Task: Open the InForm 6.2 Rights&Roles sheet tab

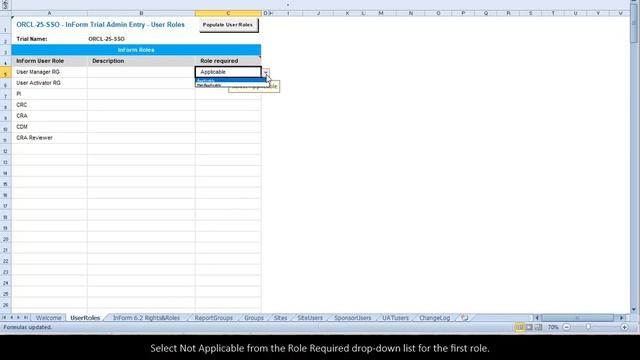Action: tap(146, 318)
